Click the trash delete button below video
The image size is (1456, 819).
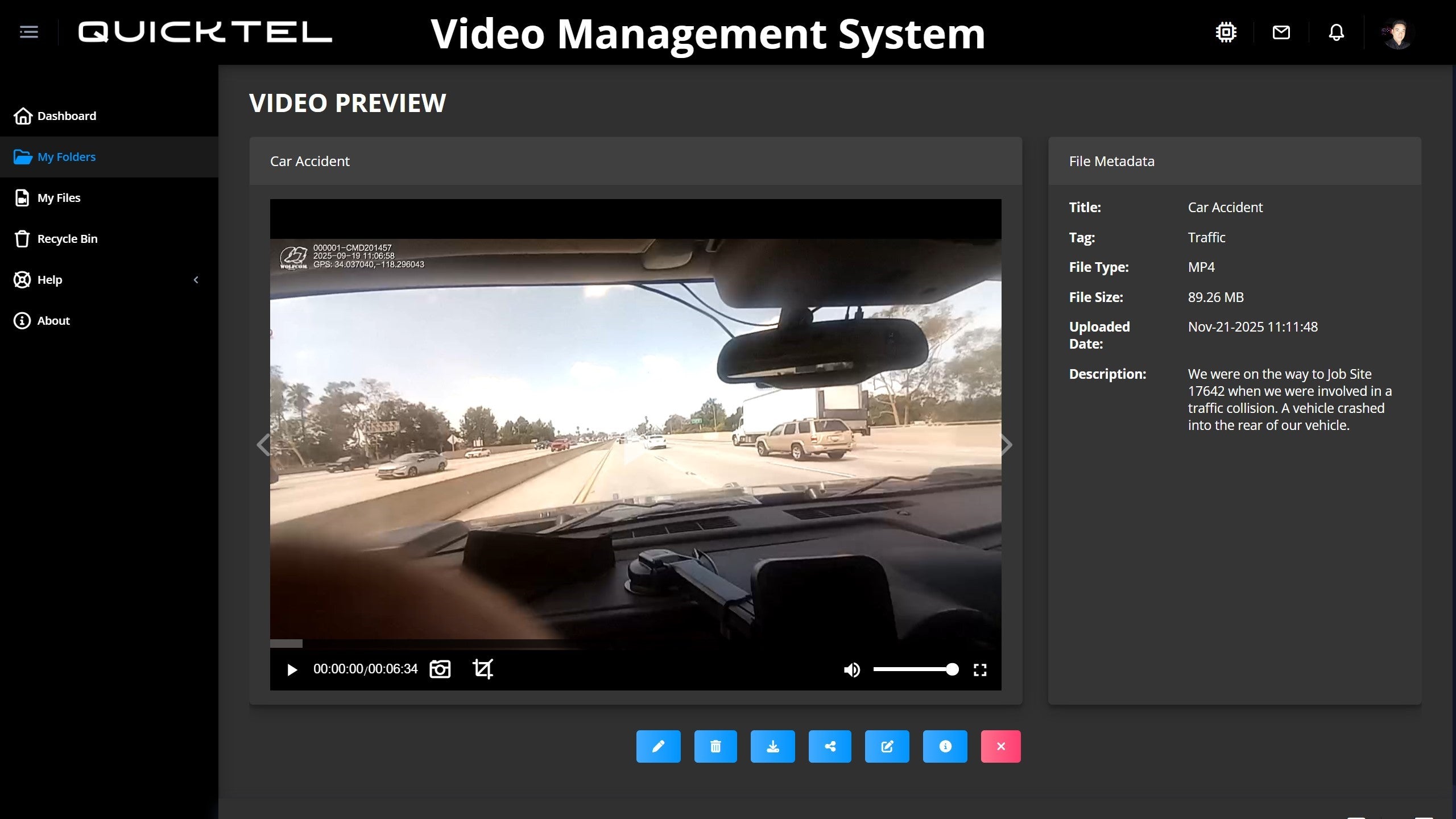[x=715, y=746]
